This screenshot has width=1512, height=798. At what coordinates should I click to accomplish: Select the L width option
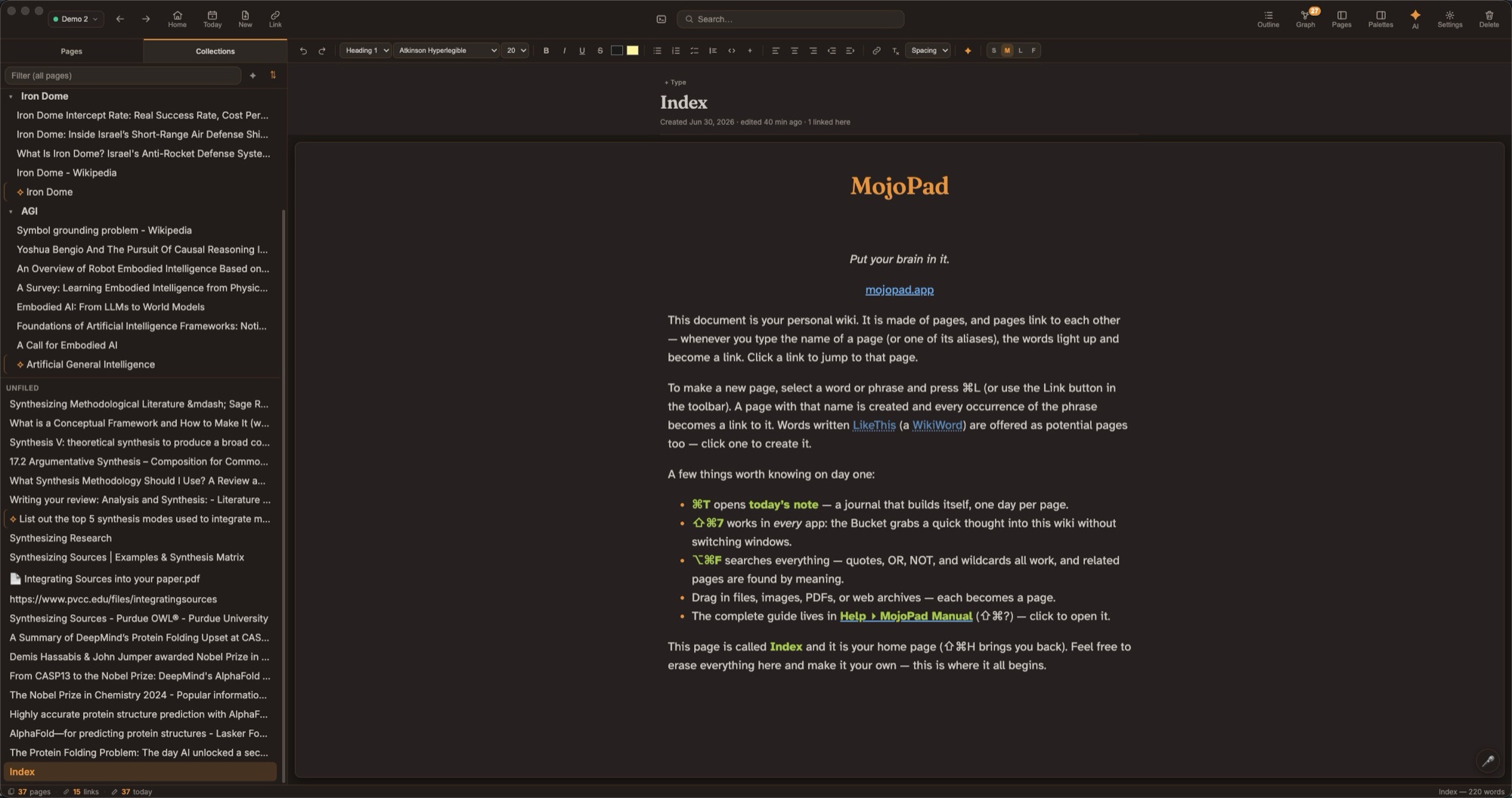1021,51
